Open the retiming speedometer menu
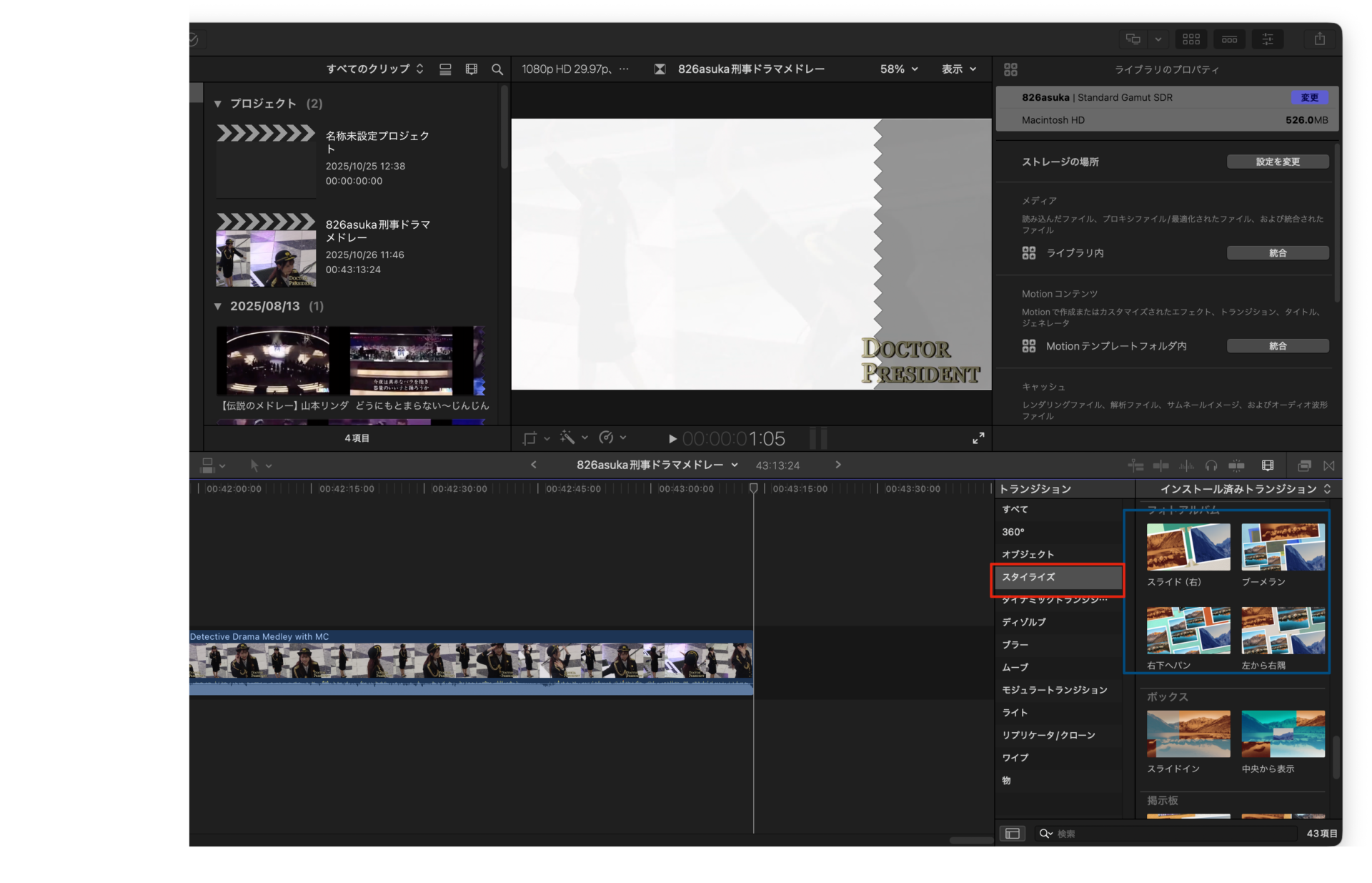 point(606,437)
